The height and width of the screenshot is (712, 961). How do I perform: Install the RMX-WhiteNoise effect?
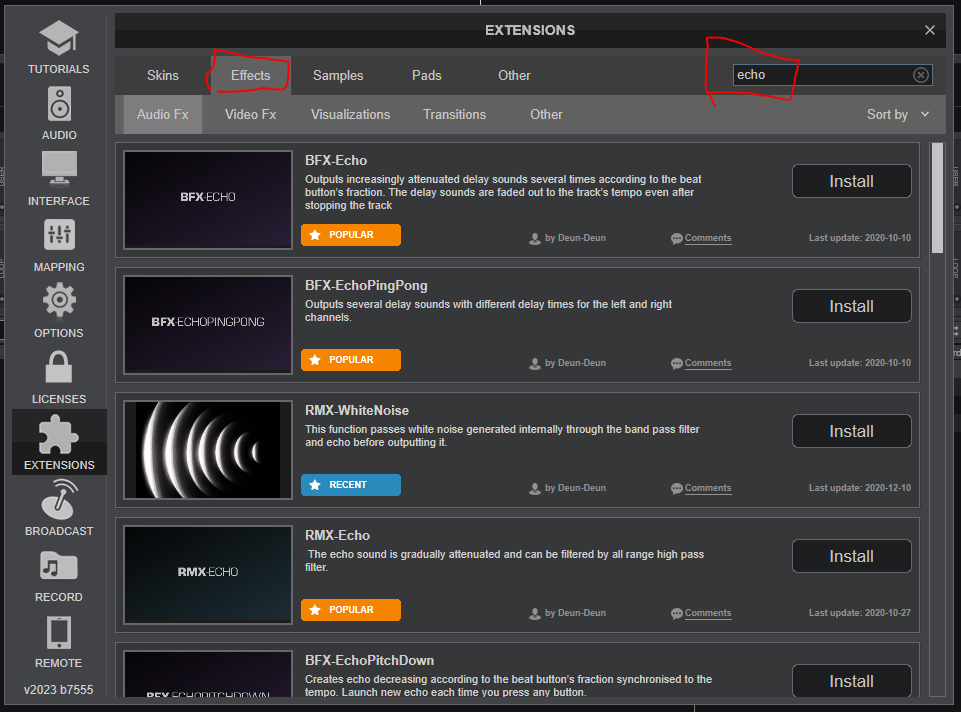pos(851,431)
